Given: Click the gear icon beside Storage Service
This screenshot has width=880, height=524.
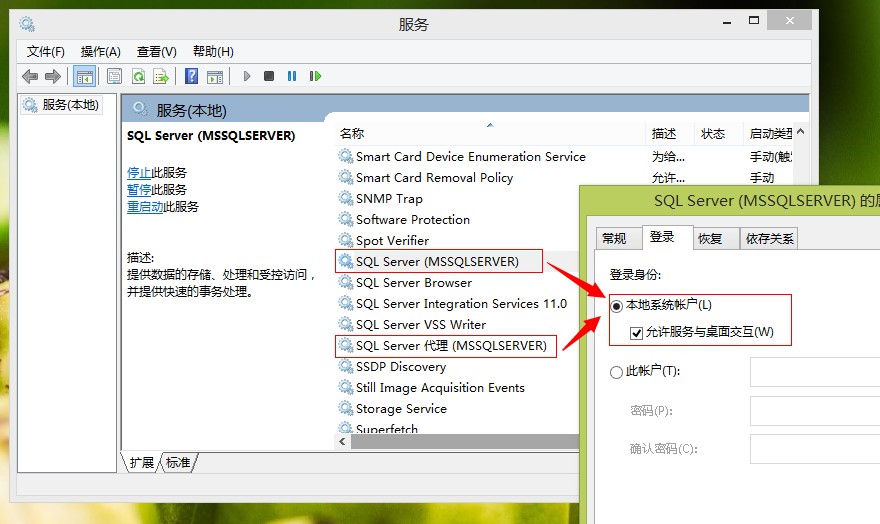Looking at the screenshot, I should (x=346, y=408).
